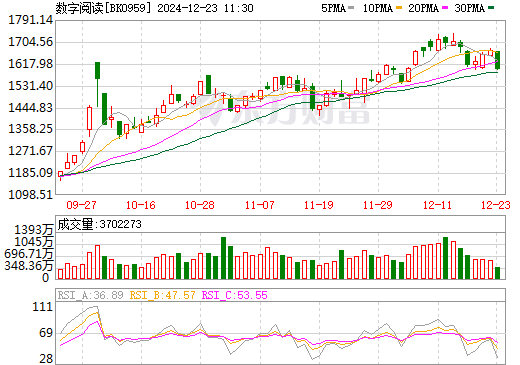The image size is (520, 365).
Task: Select the 11-07 date axis label
Action: (259, 205)
